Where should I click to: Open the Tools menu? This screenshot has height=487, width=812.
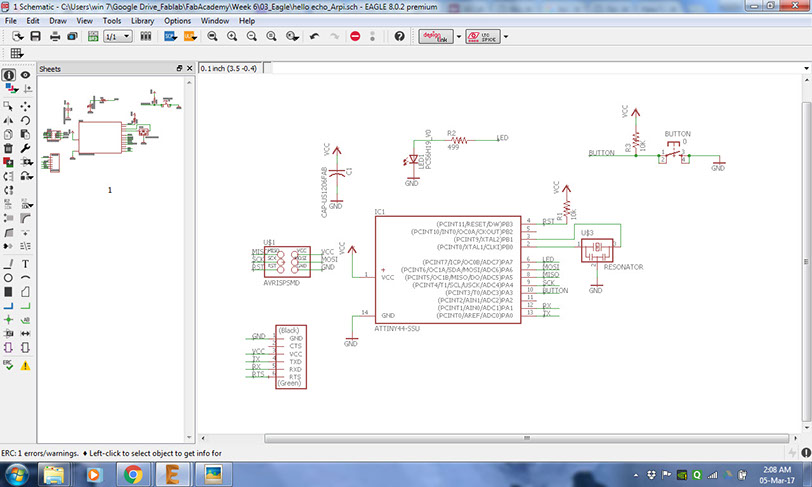112,21
